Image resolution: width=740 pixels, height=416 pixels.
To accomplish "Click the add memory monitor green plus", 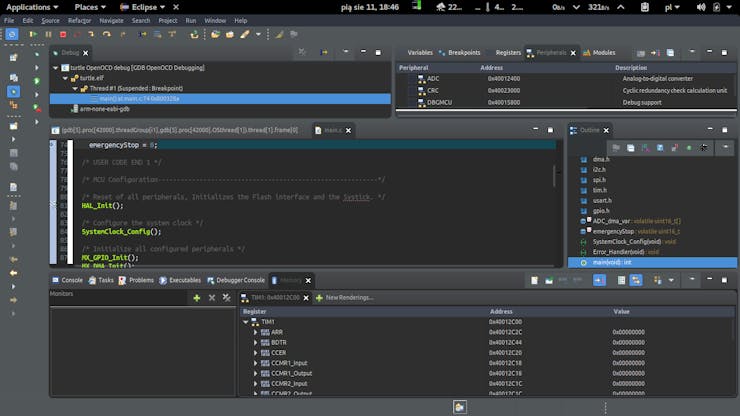I will point(197,297).
